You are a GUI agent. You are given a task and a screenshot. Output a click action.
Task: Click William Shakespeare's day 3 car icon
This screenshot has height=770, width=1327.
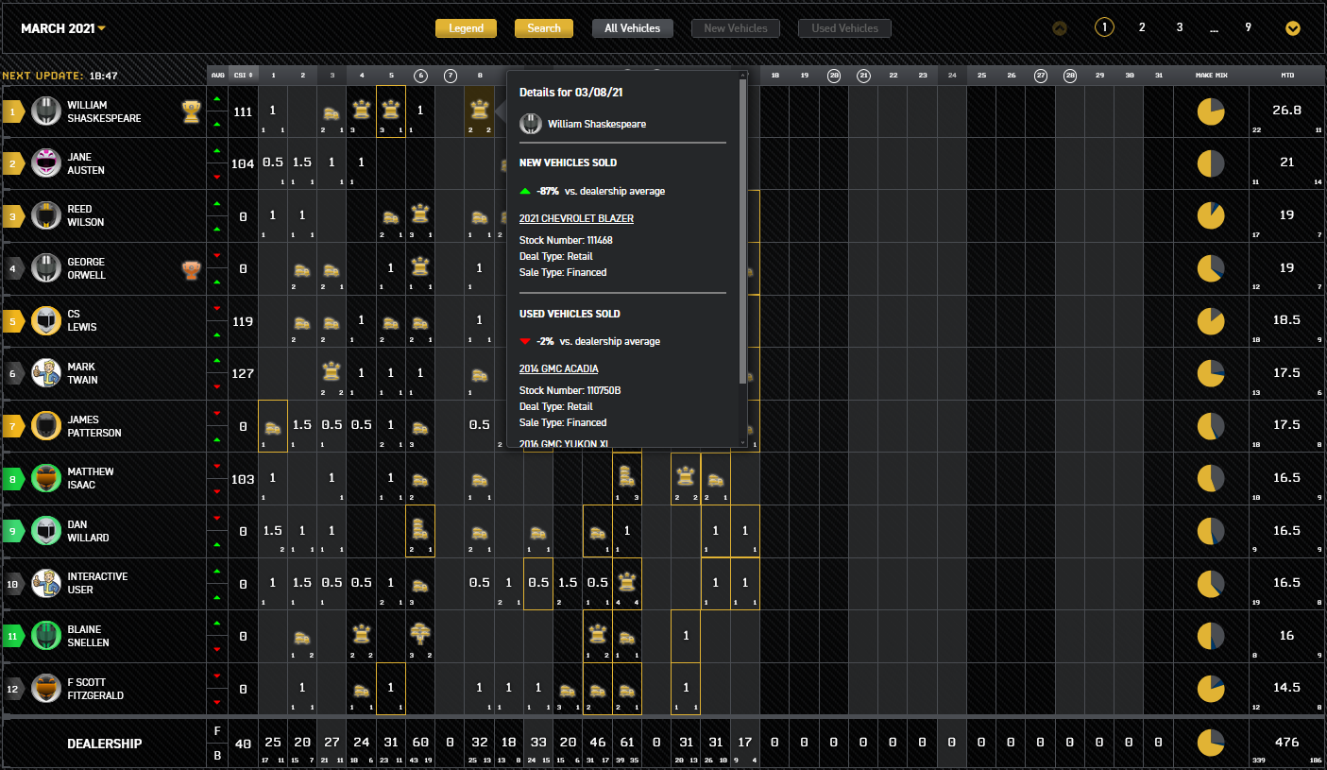click(x=331, y=113)
